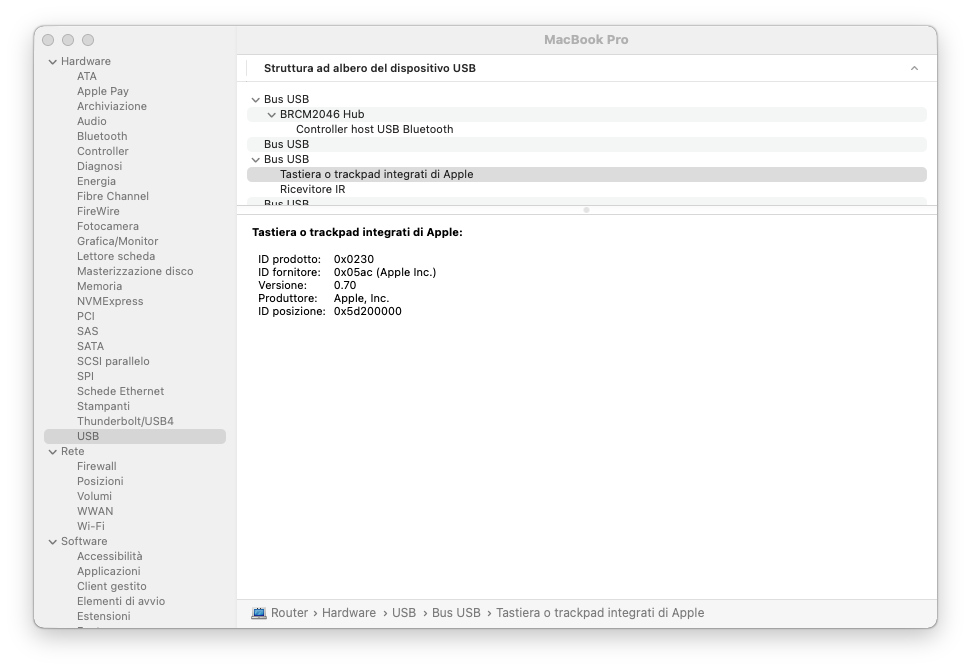
Task: Select Tastiera o trackpad integrati row
Action: pyautogui.click(x=586, y=175)
